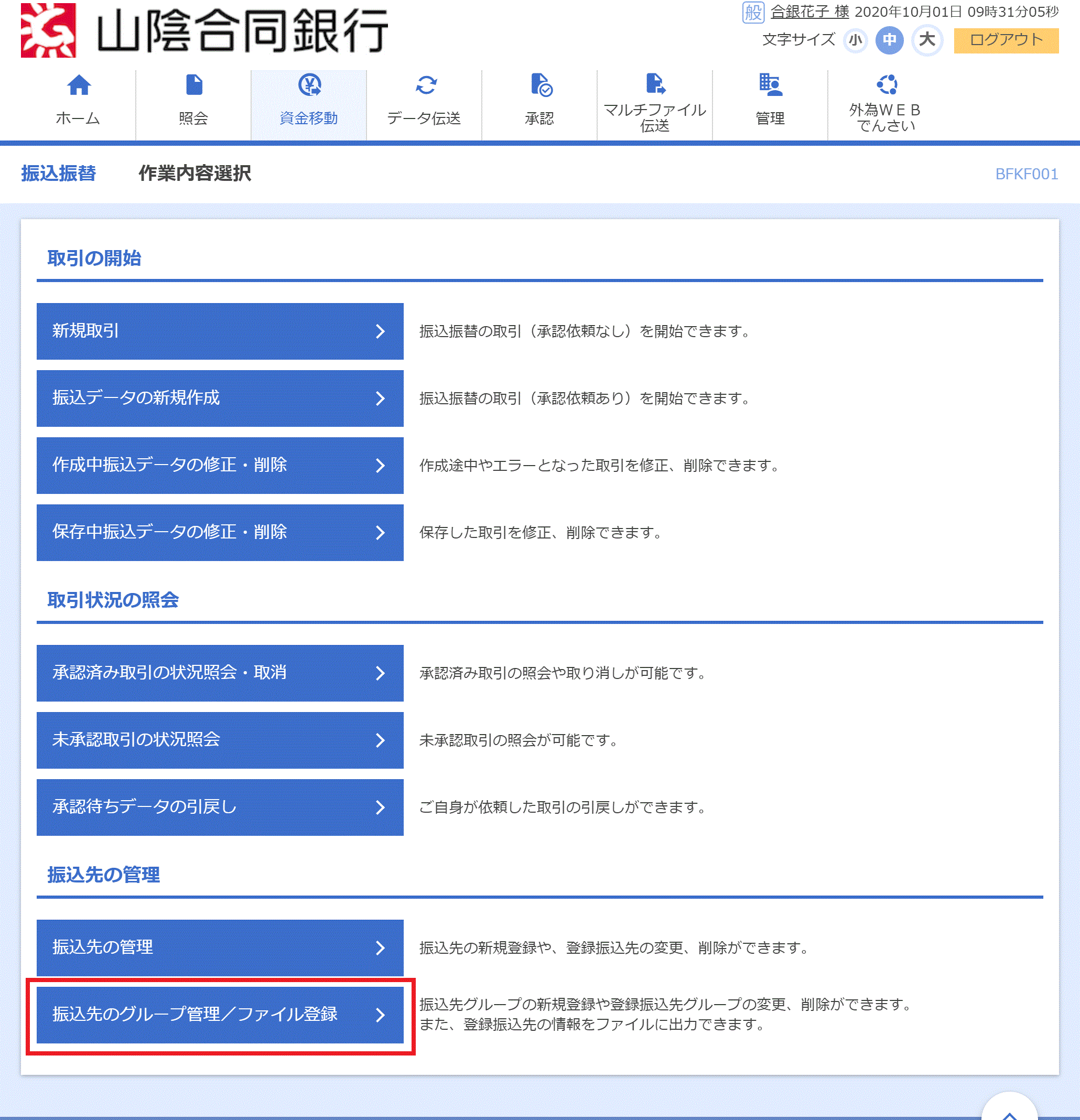Click the chevron on 新規取引 button
Viewport: 1080px width, 1120px height.
pyautogui.click(x=380, y=331)
